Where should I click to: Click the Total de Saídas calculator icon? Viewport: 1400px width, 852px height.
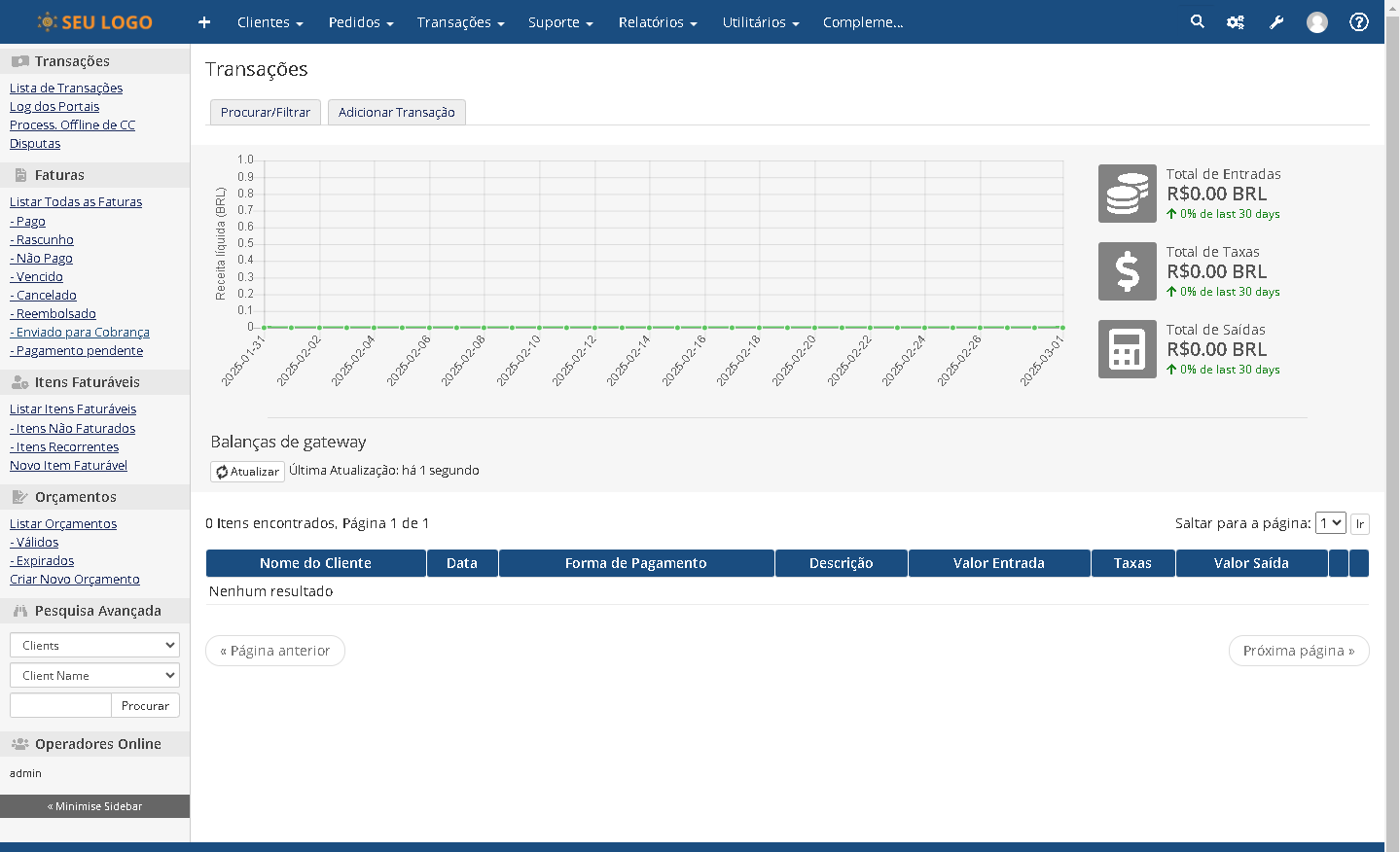1127,349
